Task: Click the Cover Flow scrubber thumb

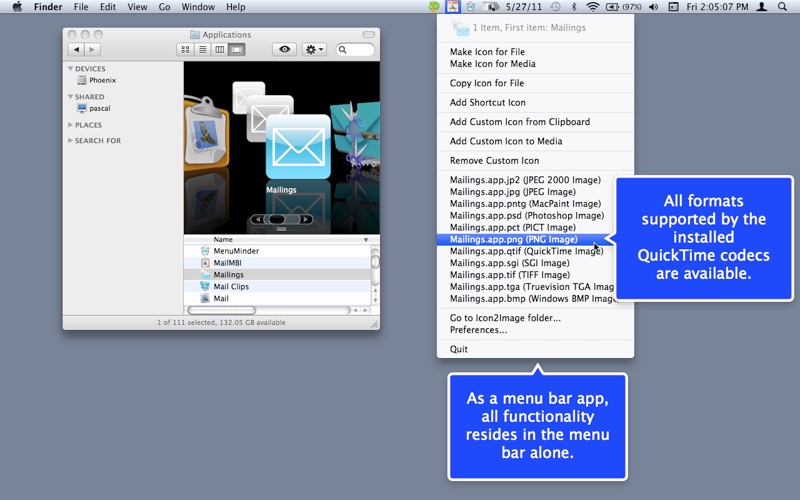Action: pos(277,219)
